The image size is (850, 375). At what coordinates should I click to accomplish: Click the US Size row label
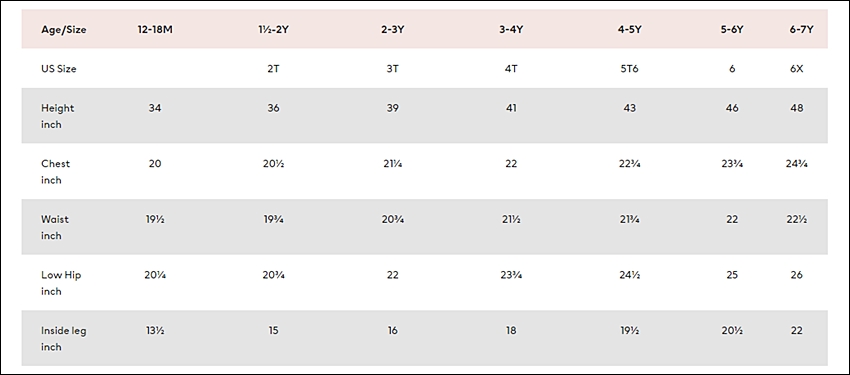[59, 69]
